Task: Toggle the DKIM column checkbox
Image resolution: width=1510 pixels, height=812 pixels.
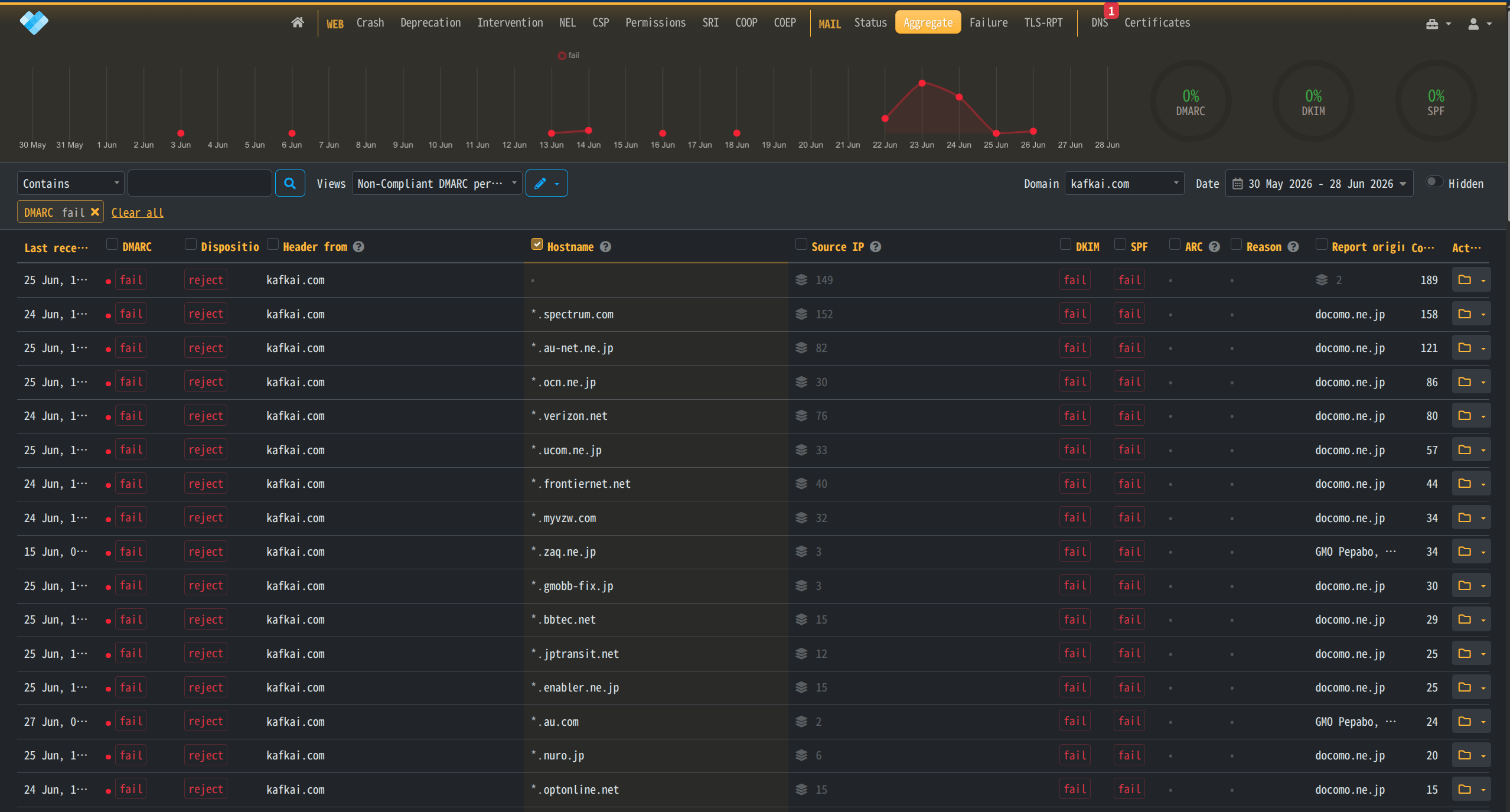Action: coord(1065,244)
